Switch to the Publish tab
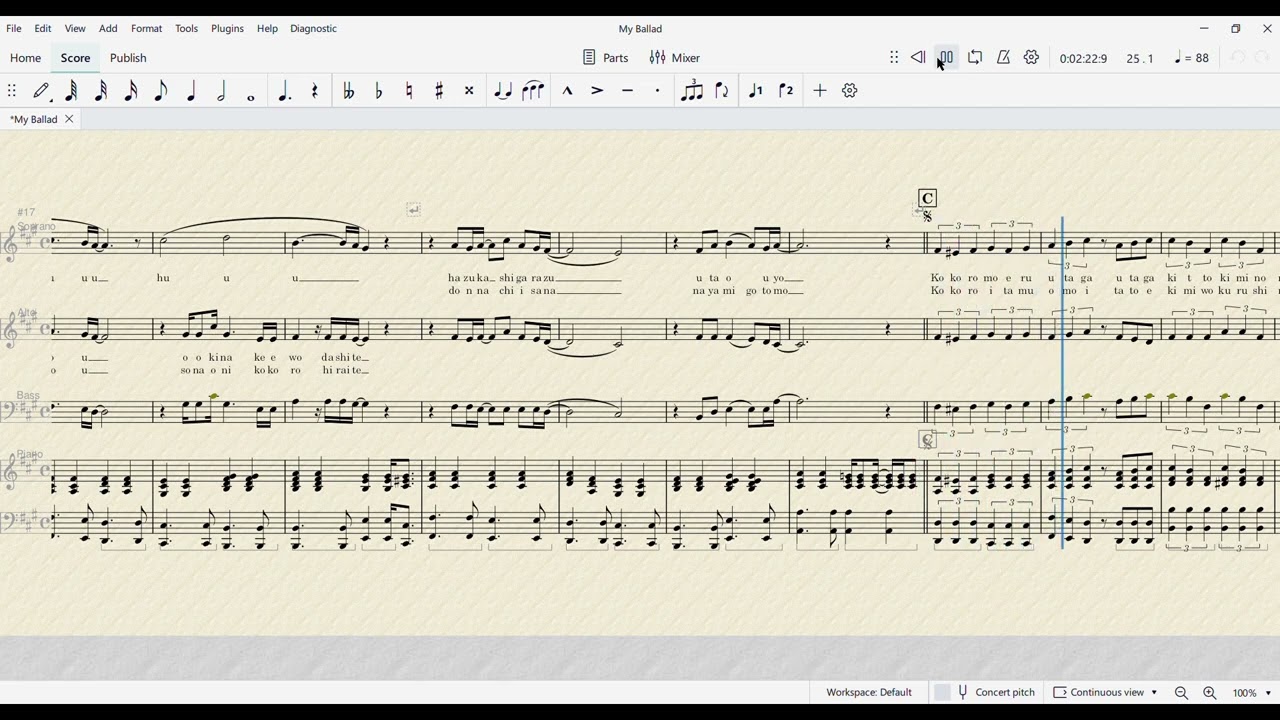1280x720 pixels. point(128,58)
